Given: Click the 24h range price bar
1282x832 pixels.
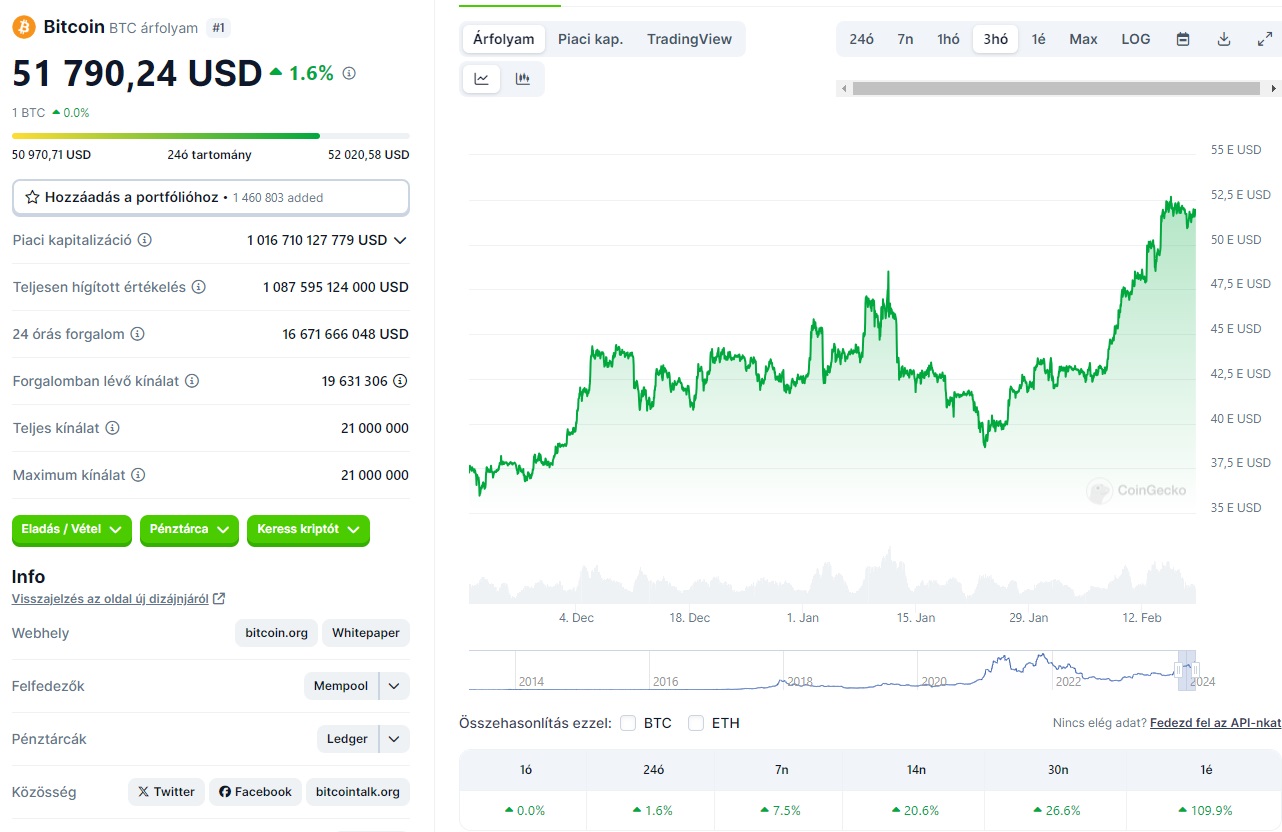Looking at the screenshot, I should (211, 136).
